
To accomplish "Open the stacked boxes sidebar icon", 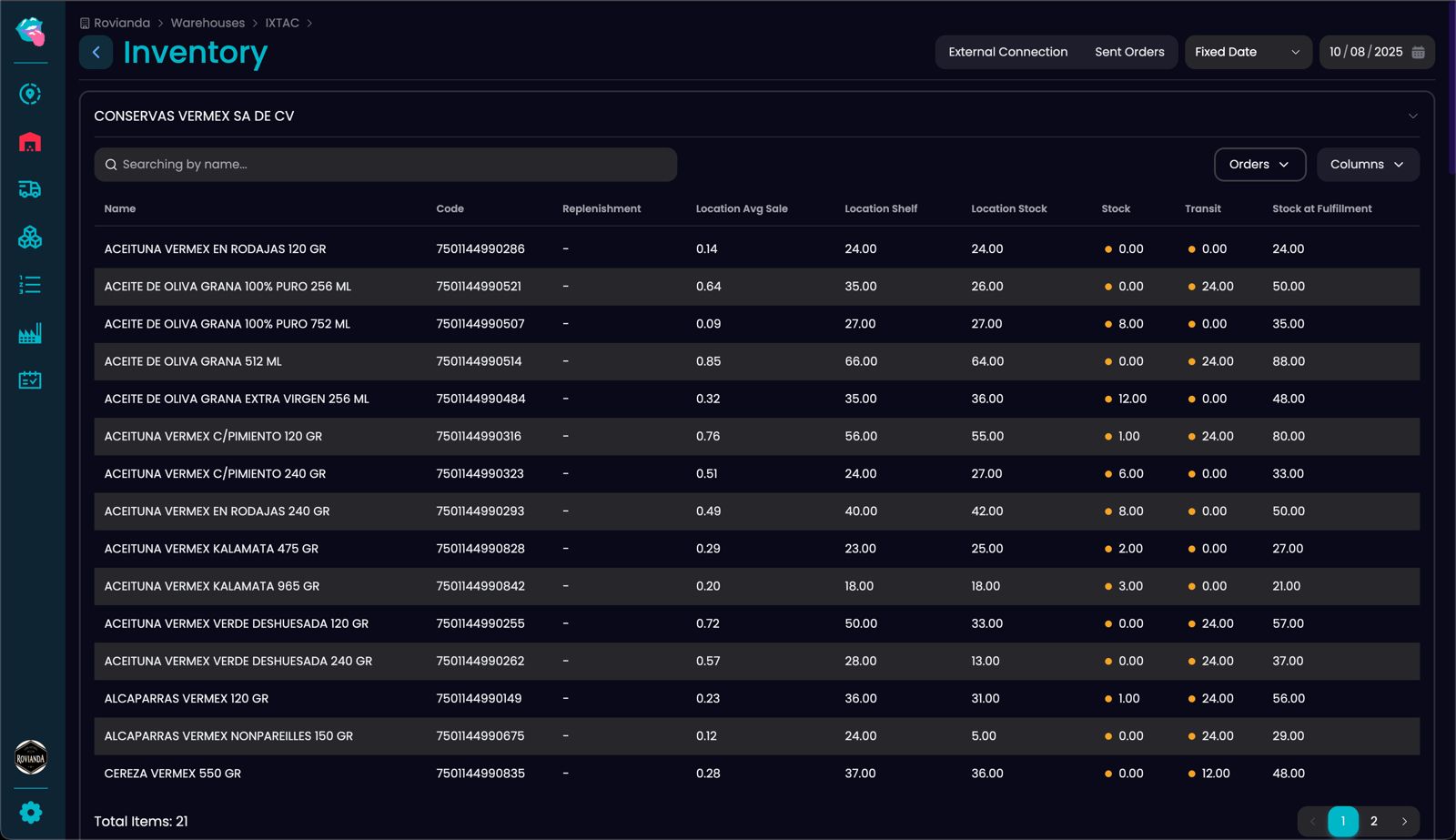I will click(x=30, y=238).
